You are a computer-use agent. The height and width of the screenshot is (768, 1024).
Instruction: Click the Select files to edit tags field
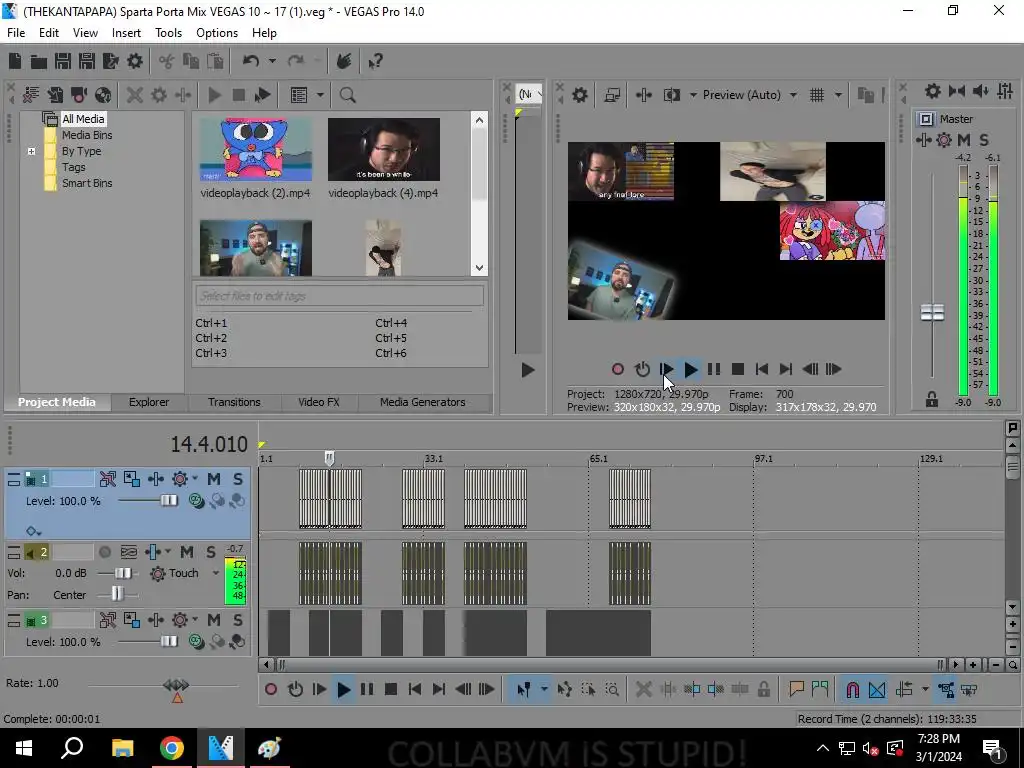340,296
